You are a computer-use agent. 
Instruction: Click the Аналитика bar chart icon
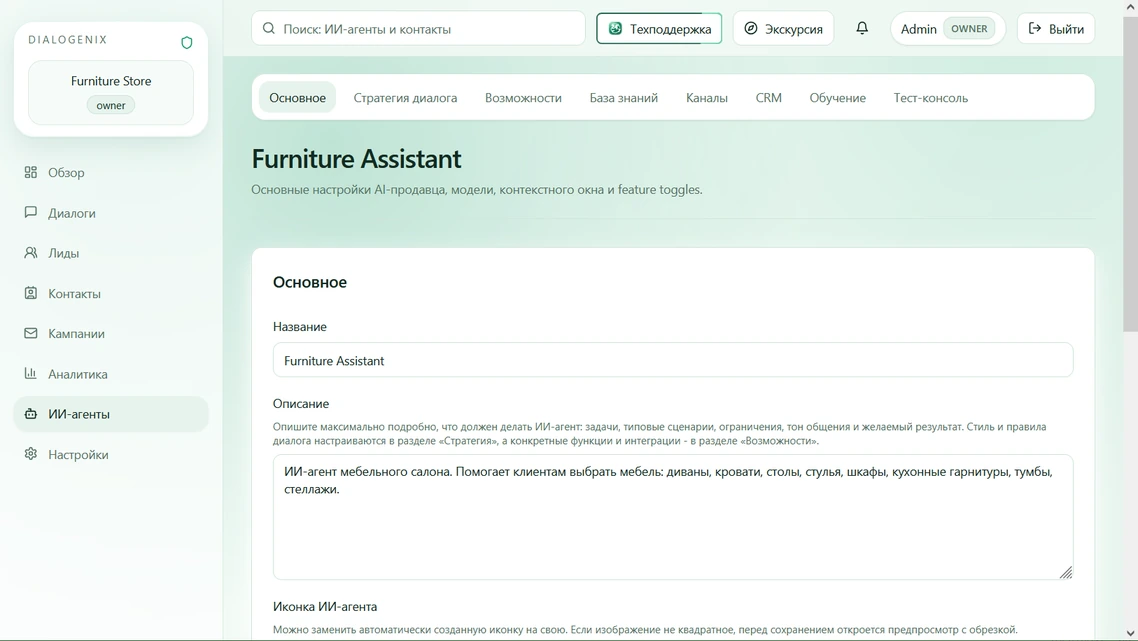(30, 374)
